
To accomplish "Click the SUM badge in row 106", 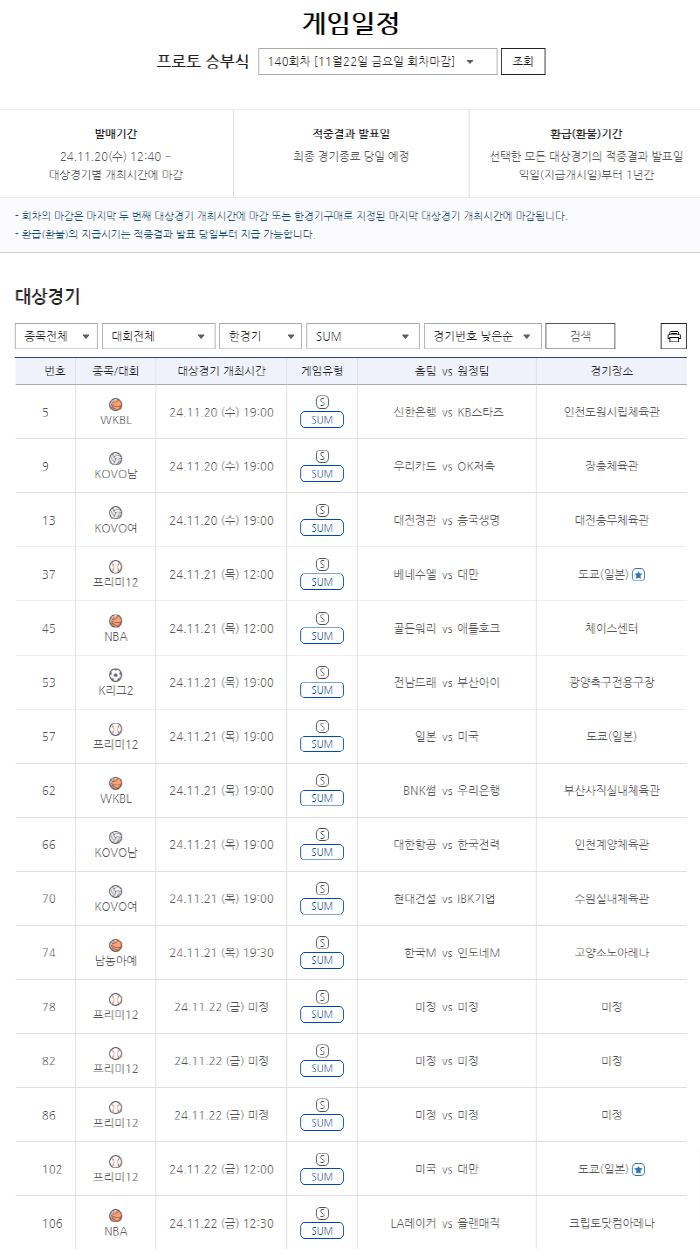I will [322, 1231].
